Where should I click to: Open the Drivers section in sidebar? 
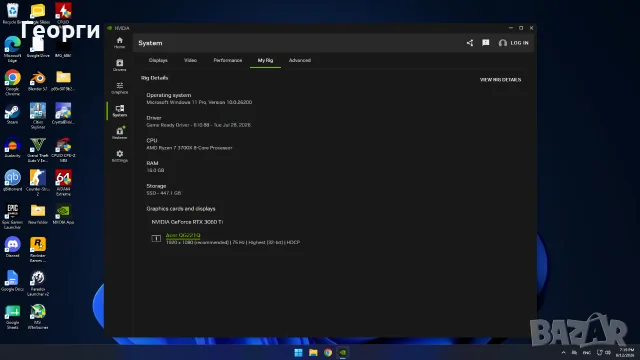tap(120, 65)
